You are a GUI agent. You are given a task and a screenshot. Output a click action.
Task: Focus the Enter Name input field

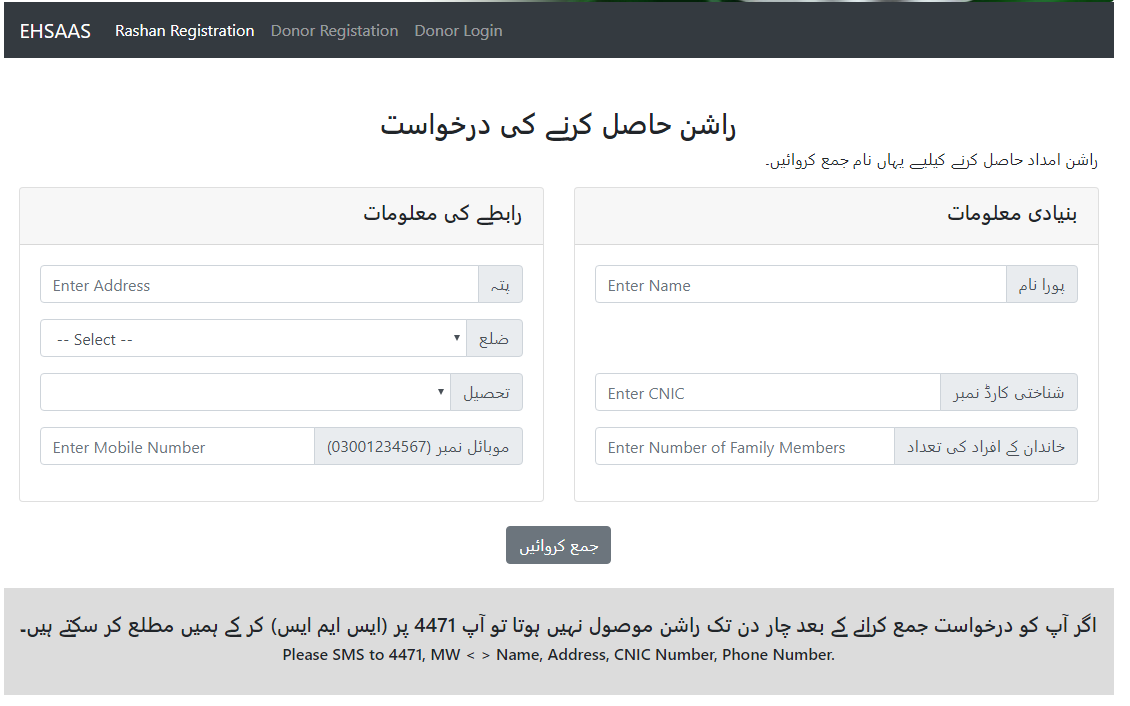[x=801, y=285]
